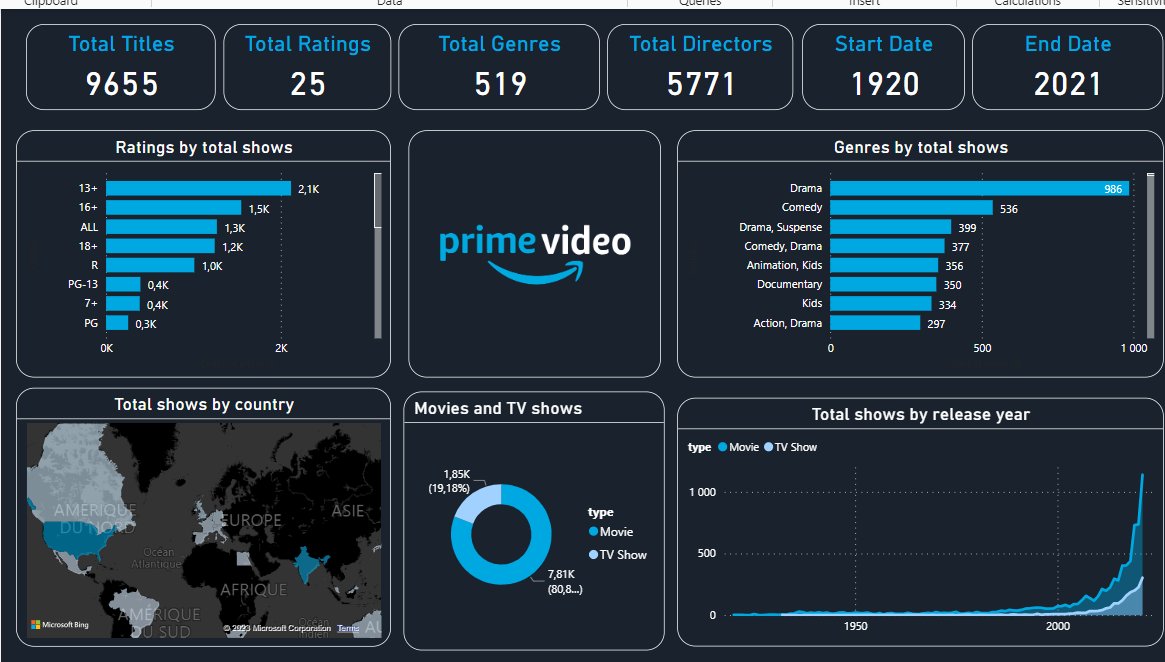The height and width of the screenshot is (662, 1165).
Task: Click the Ratings chart vertical scrollbar
Action: [x=377, y=256]
